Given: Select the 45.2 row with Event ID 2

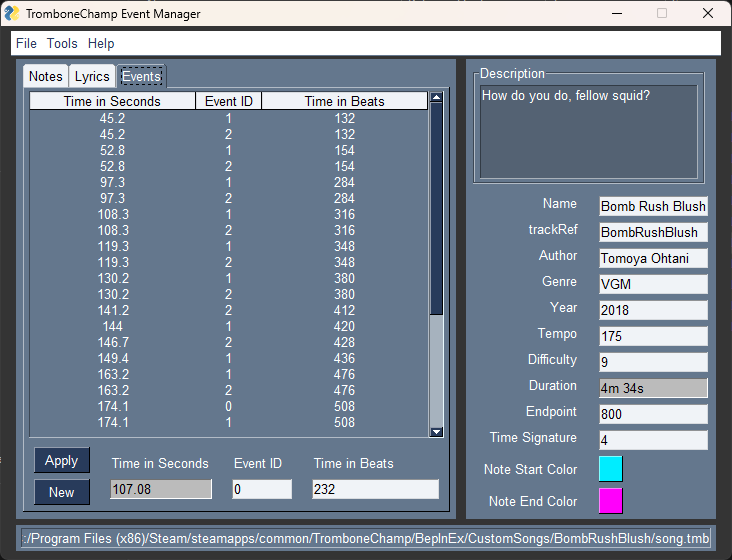Looking at the screenshot, I should [x=228, y=134].
